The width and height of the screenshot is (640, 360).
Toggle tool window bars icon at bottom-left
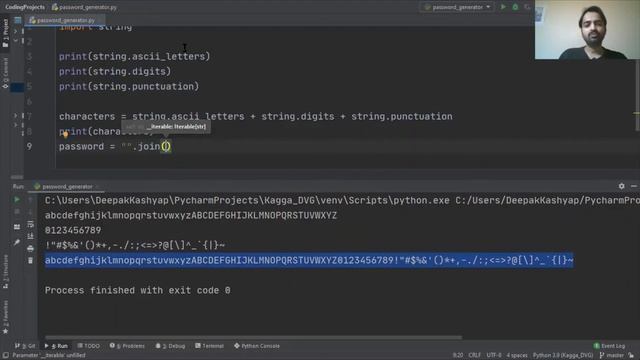(x=5, y=355)
